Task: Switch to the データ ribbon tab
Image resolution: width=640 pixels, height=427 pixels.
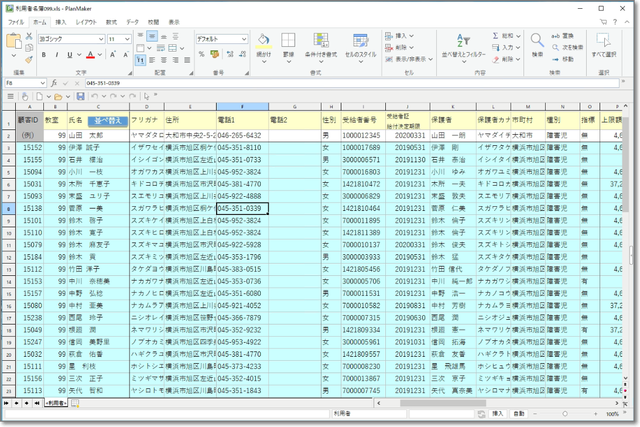Action: (132, 21)
